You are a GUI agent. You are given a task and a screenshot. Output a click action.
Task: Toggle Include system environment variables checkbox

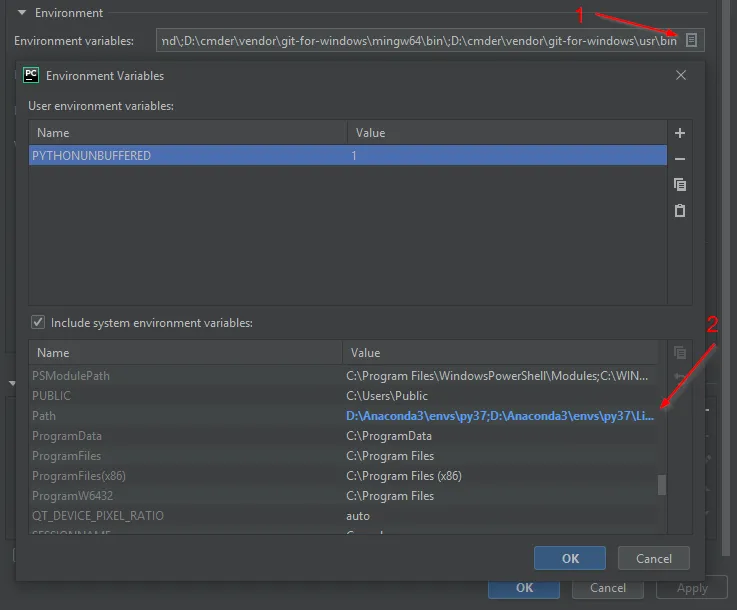(38, 322)
